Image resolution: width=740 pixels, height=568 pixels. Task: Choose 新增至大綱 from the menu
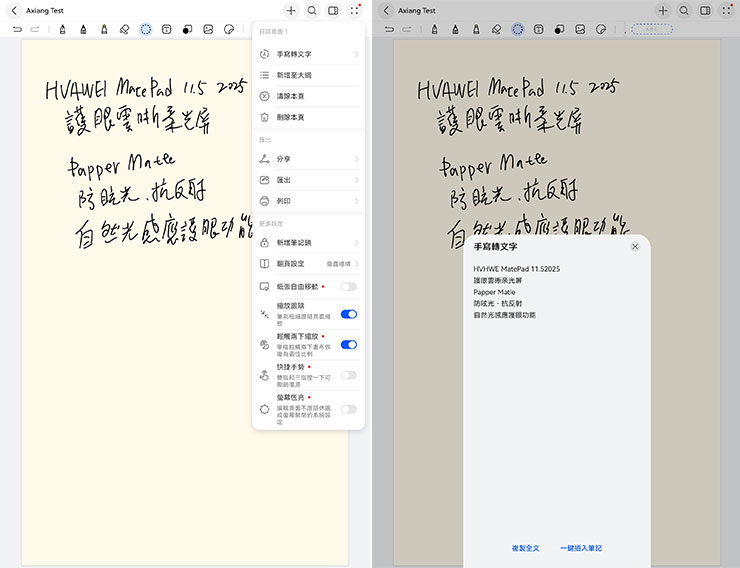click(x=309, y=75)
